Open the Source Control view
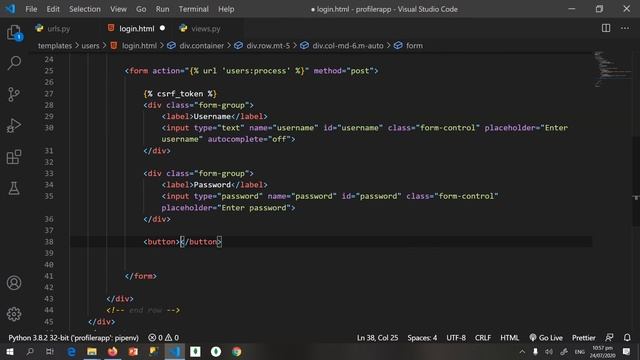The height and width of the screenshot is (360, 640). coord(14,94)
